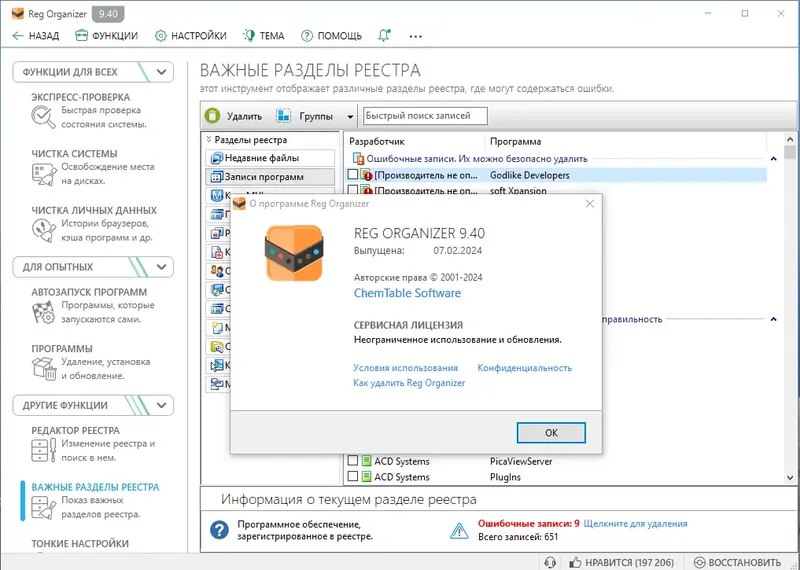This screenshot has height=570, width=800.
Task: Click the green Удалить toolbar icon
Action: [212, 116]
